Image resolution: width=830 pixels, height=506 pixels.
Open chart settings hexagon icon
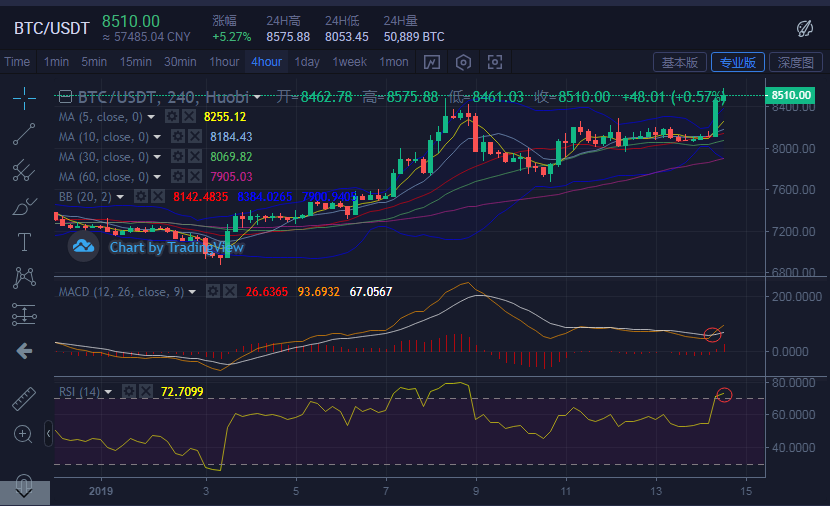coord(463,62)
